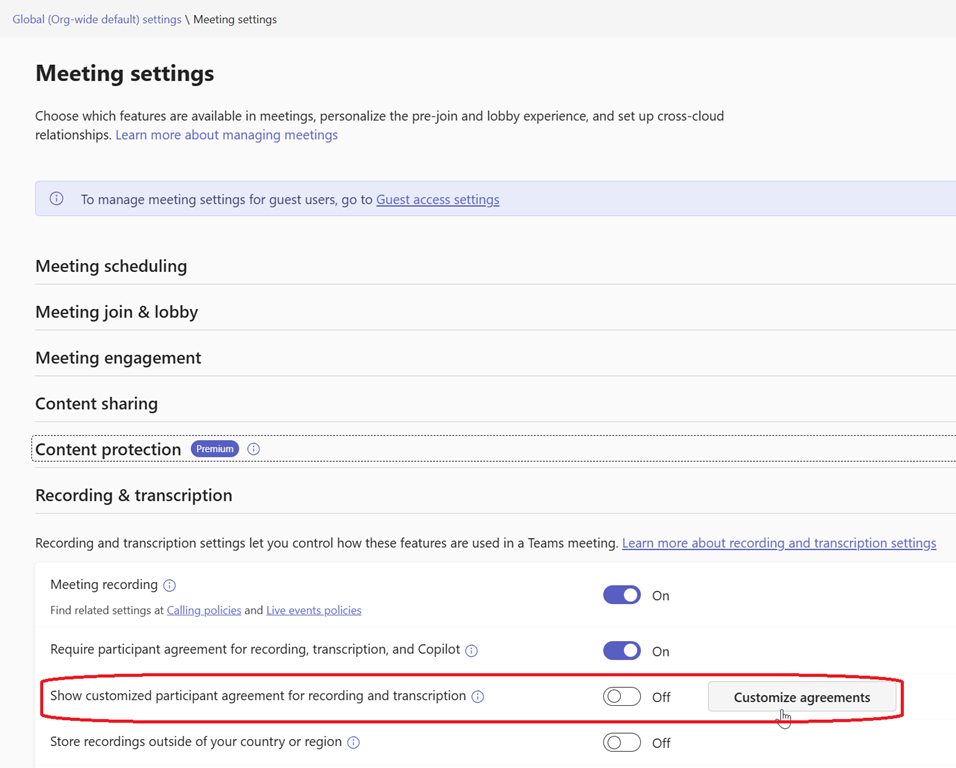Enable Show customized participant agreement toggle
This screenshot has width=956, height=768.
click(621, 697)
